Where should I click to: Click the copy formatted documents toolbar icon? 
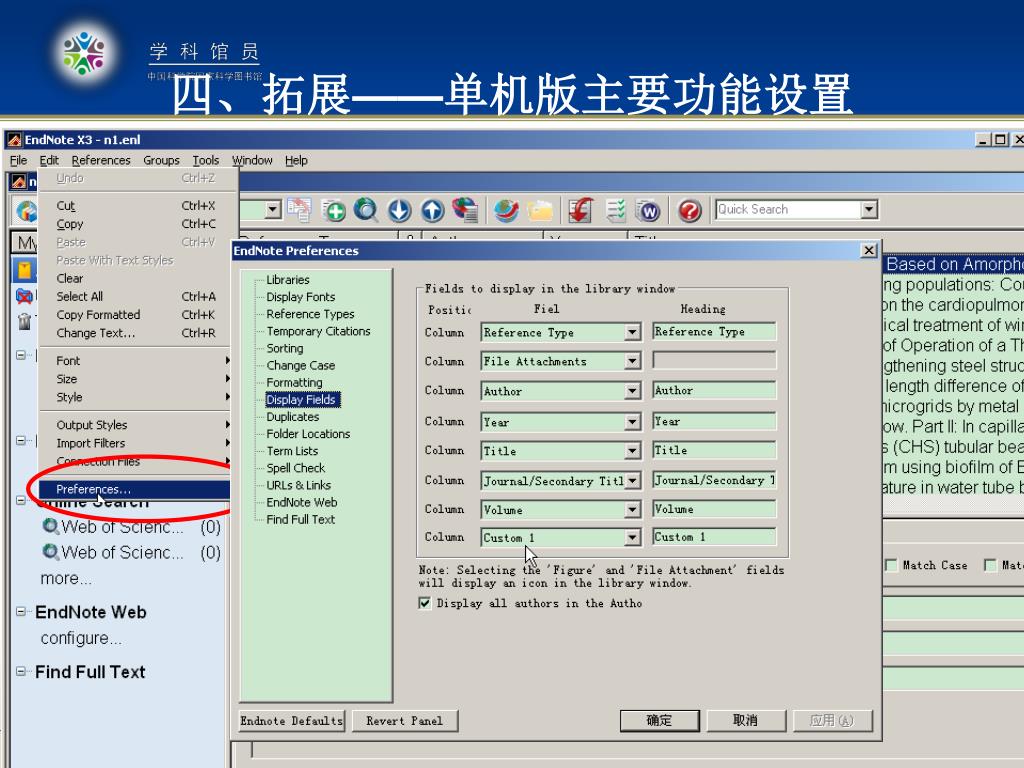point(300,210)
